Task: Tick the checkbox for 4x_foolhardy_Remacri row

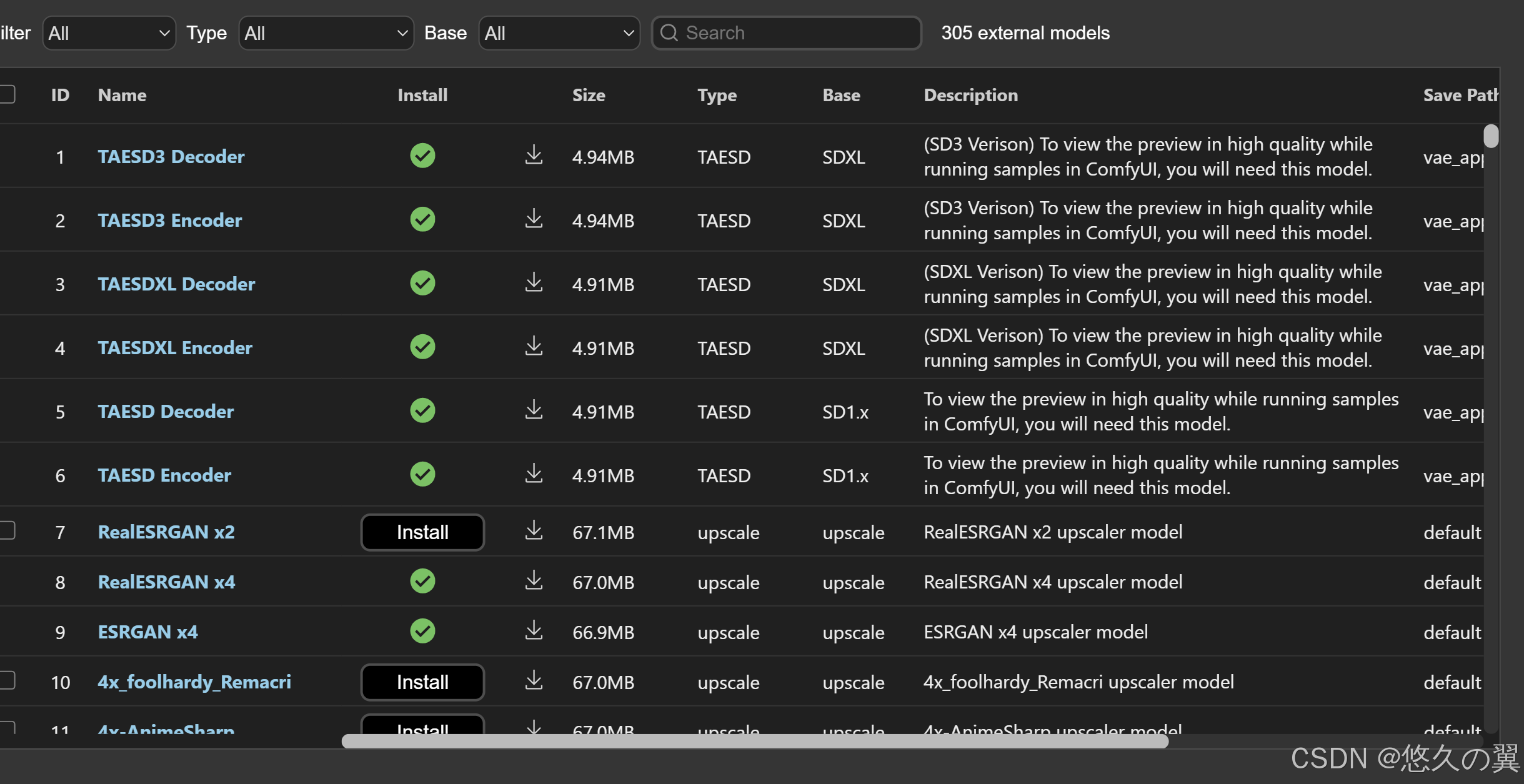Action: (x=7, y=680)
